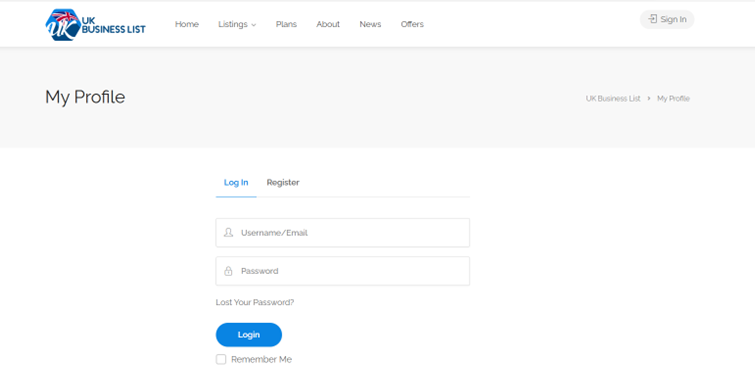Click the UK Business List logo
The height and width of the screenshot is (384, 755).
(x=95, y=25)
